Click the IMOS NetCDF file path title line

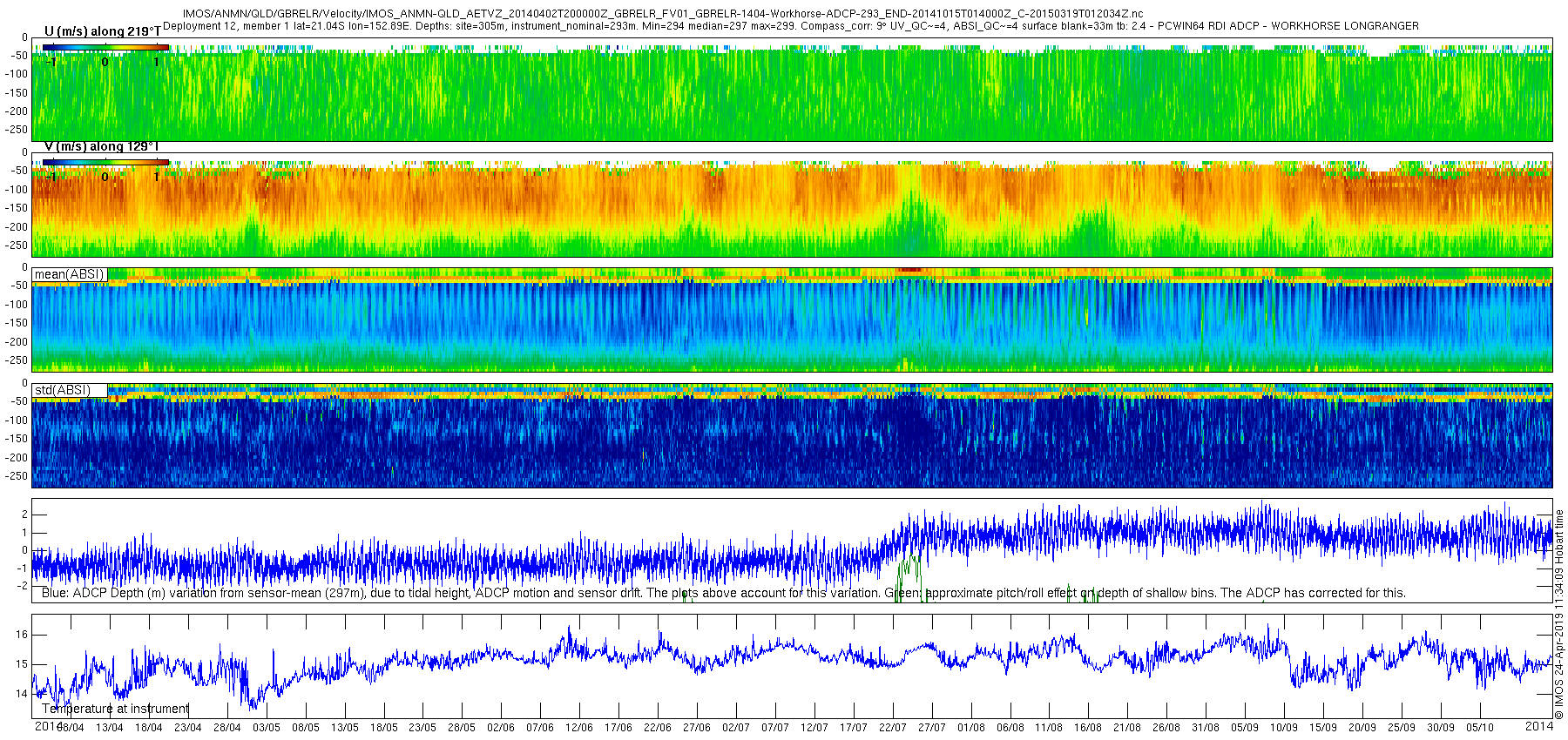click(663, 14)
